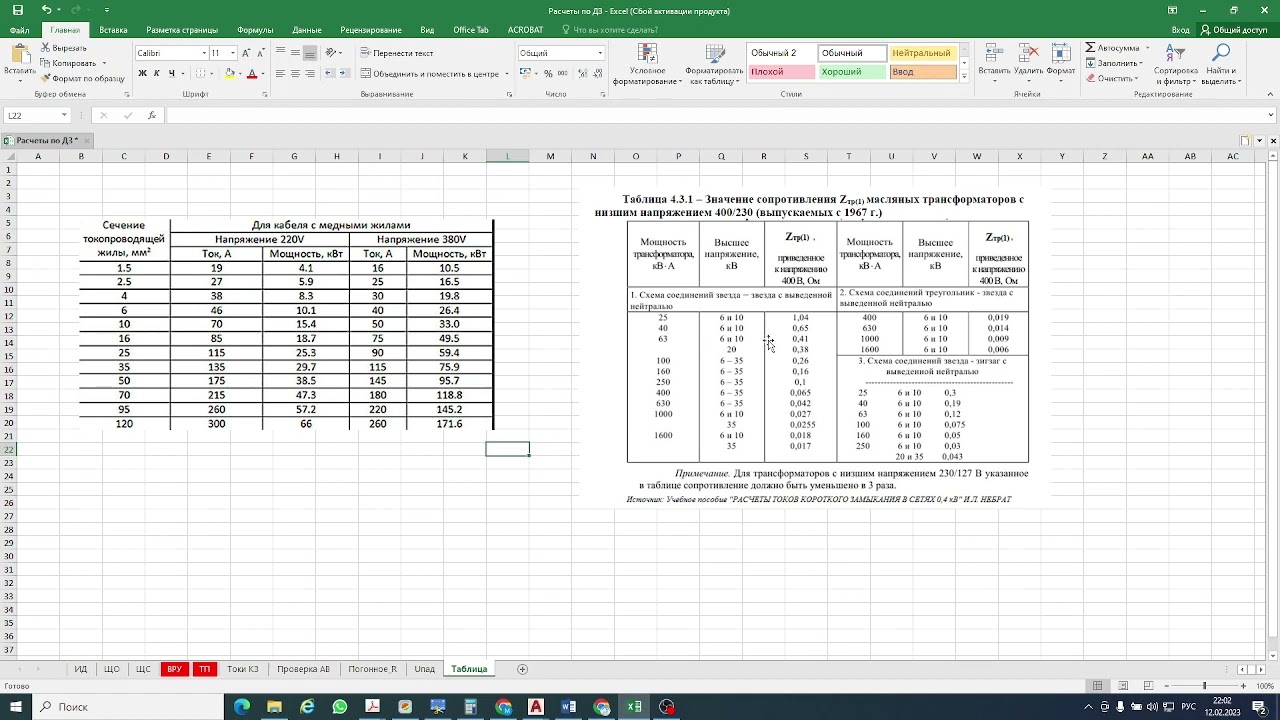Expand the cell styles gallery
This screenshot has width=1280, height=720.
(964, 77)
